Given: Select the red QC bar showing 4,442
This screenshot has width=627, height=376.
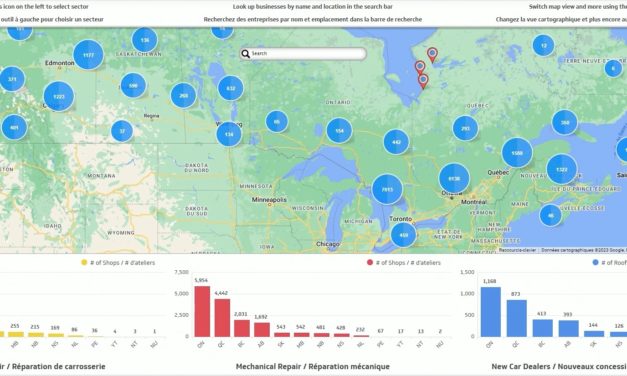Looking at the screenshot, I should (222, 318).
